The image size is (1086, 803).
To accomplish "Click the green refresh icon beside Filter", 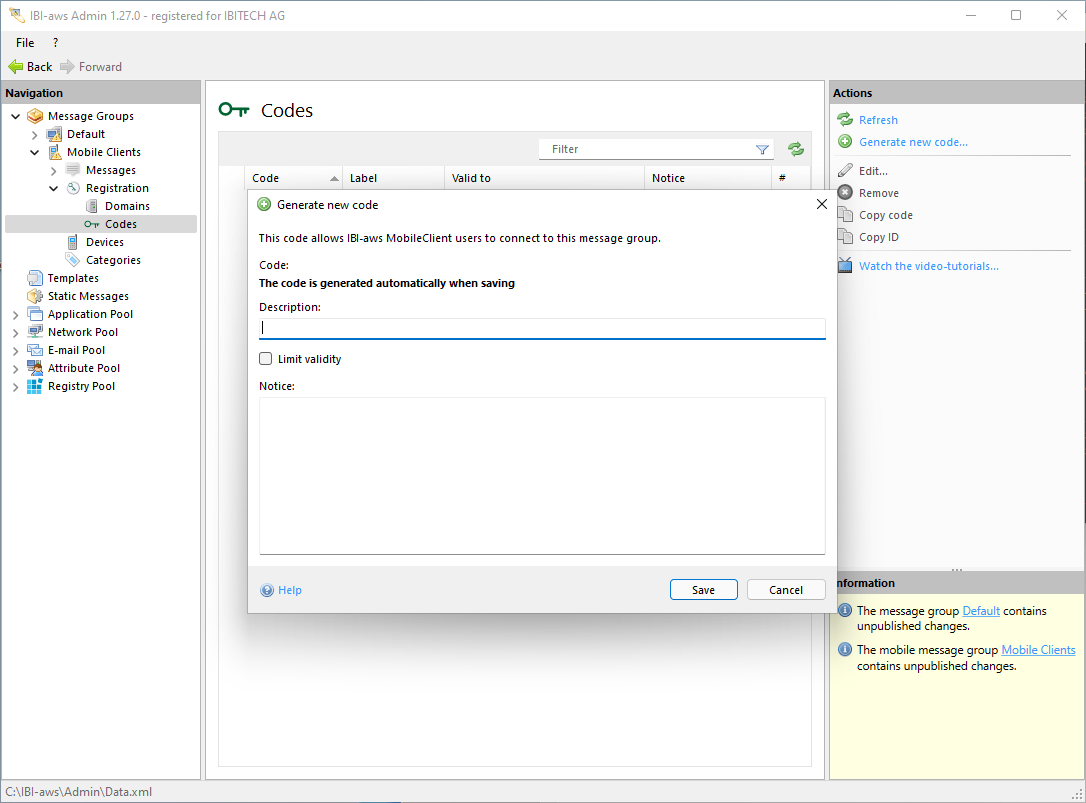I will [795, 149].
